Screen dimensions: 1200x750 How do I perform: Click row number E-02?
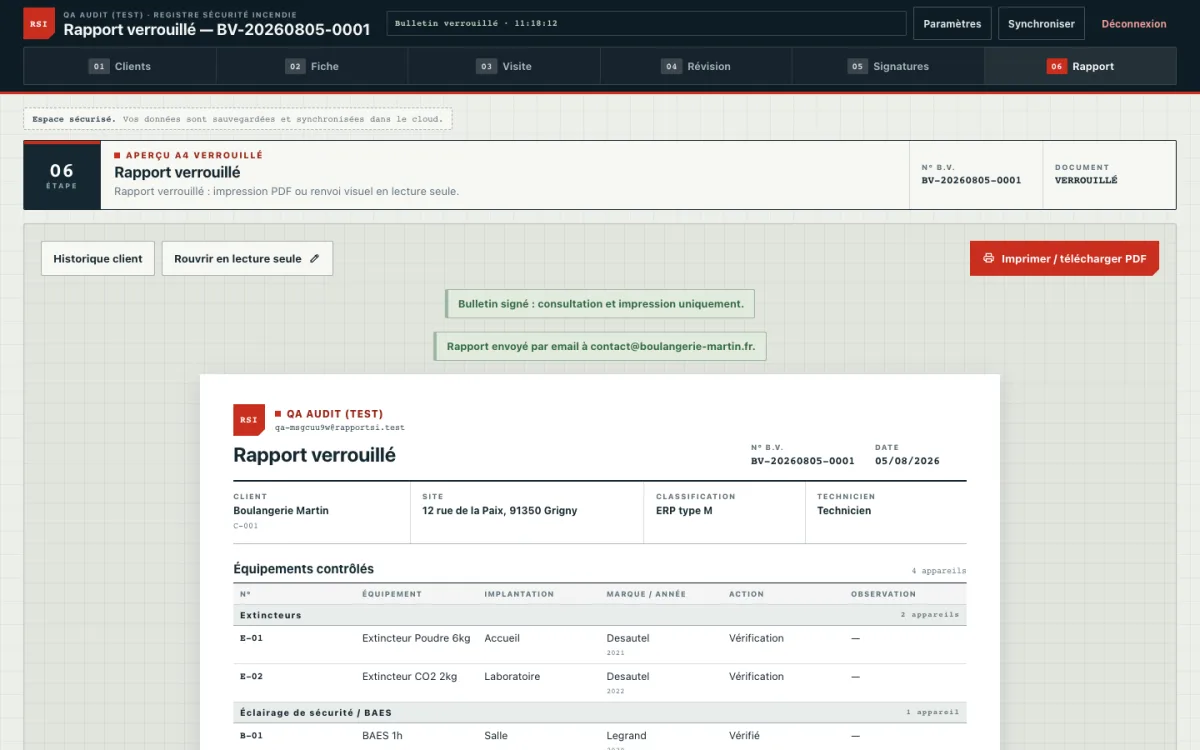[251, 676]
